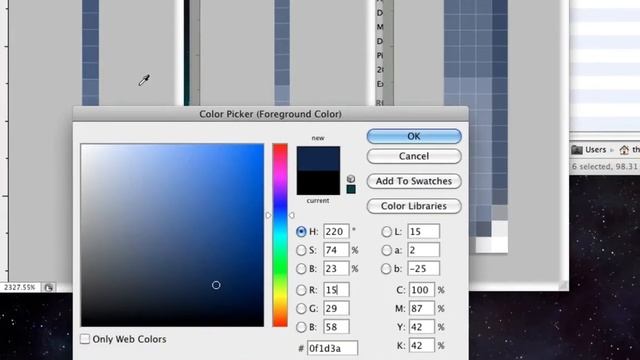
Task: Select the H hue radio button
Action: 301,232
